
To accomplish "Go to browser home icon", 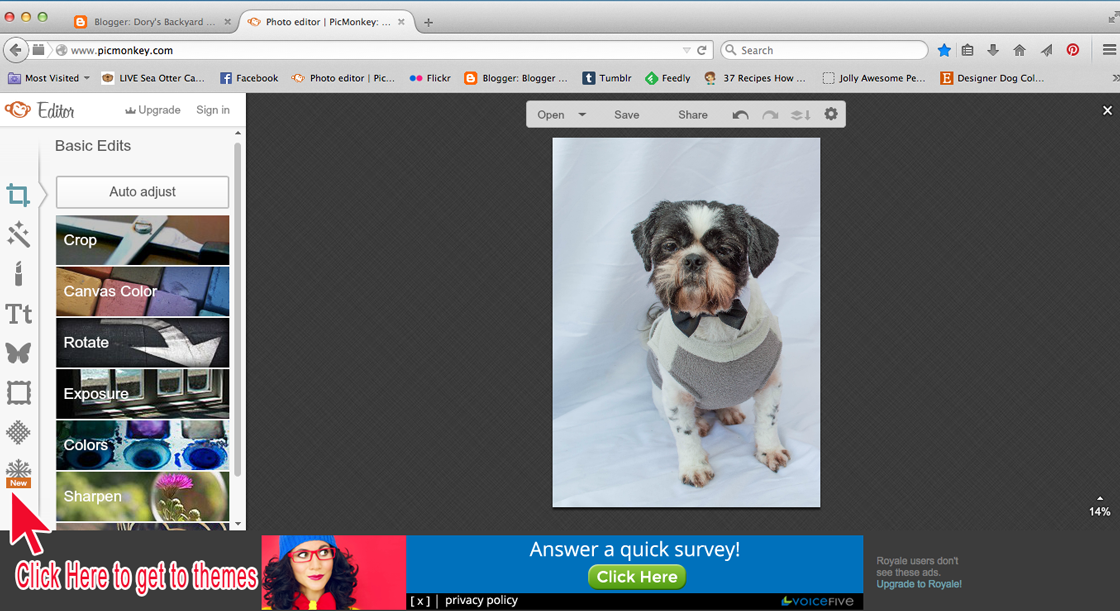I will click(x=1019, y=50).
